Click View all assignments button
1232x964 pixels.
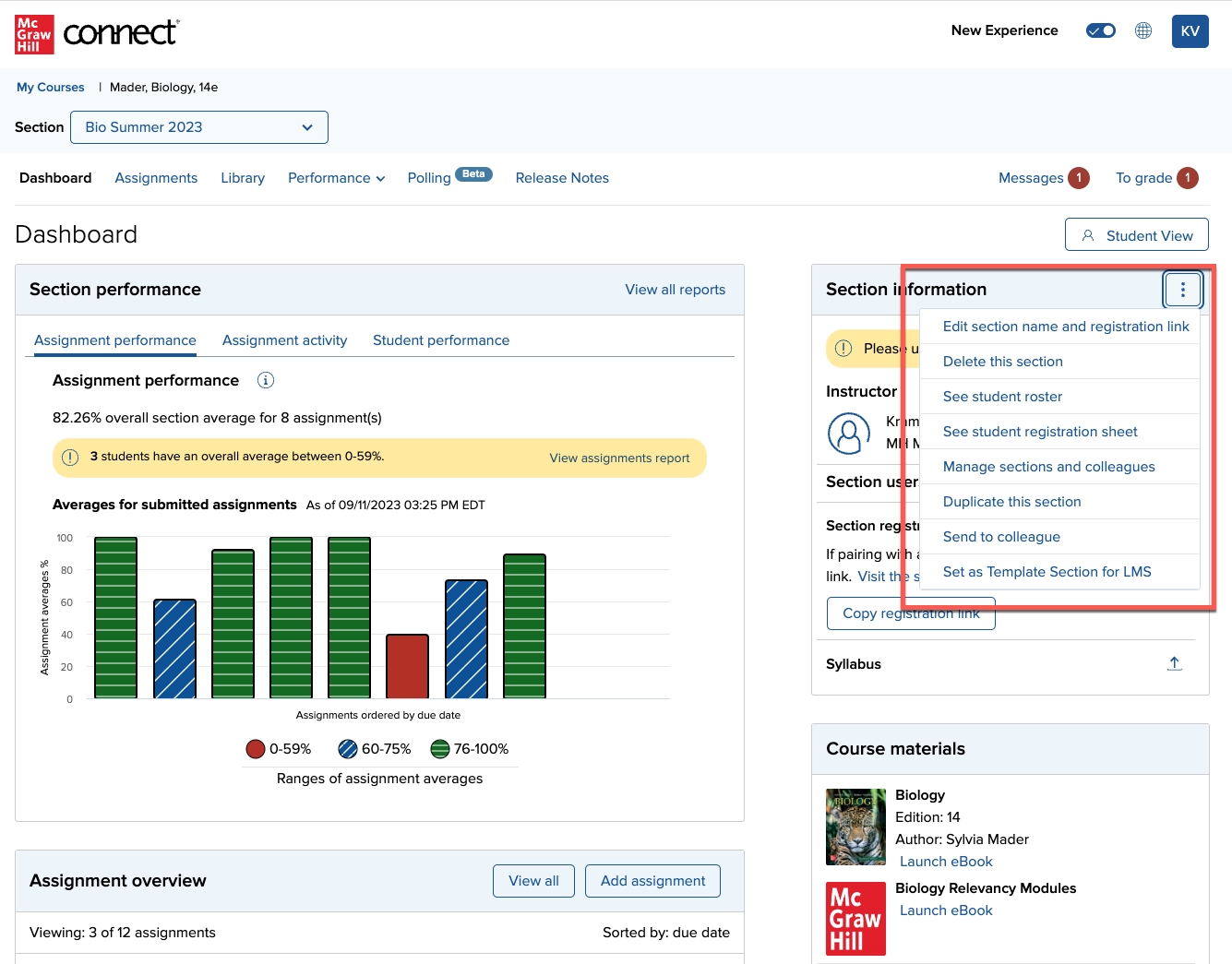(533, 881)
